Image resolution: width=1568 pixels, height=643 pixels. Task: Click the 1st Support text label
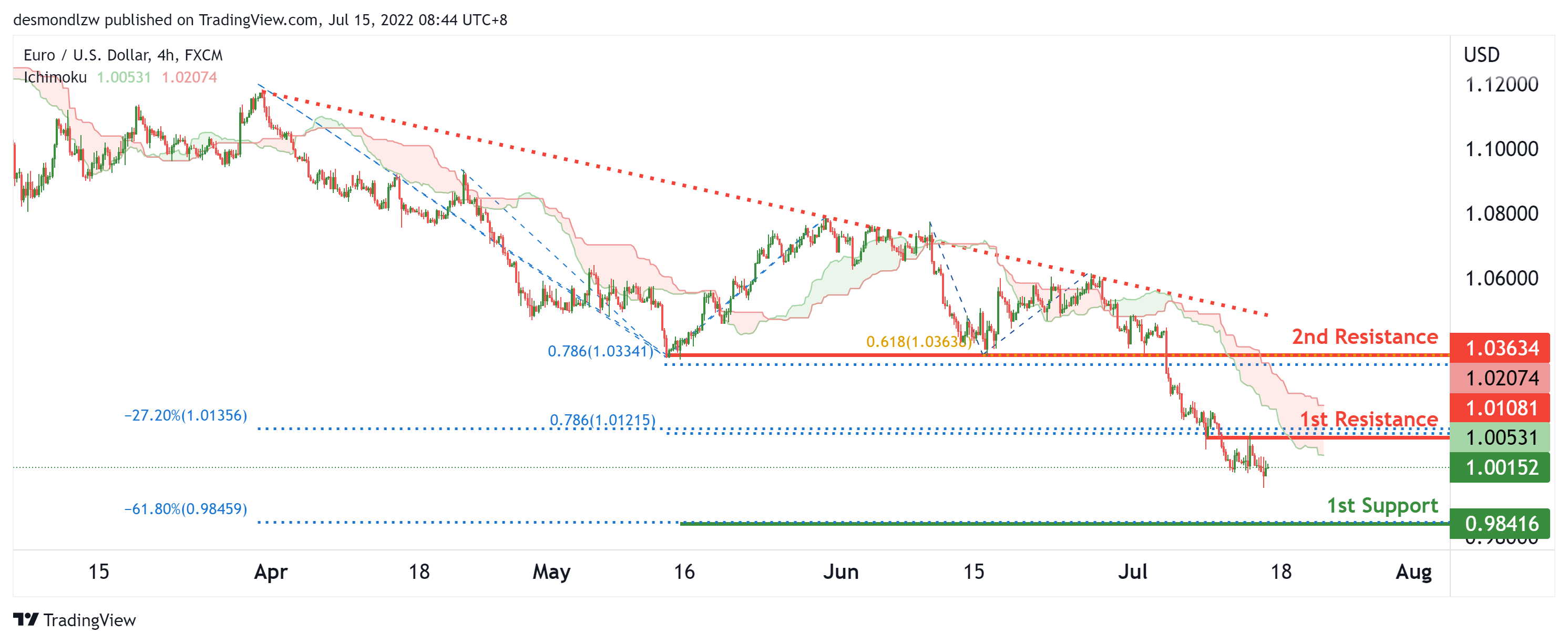pos(1382,505)
